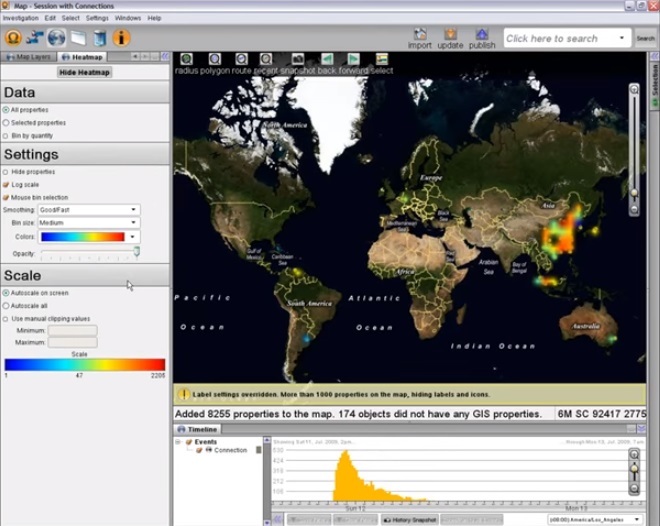Click the import icon in the toolbar
The height and width of the screenshot is (526, 660).
click(420, 35)
